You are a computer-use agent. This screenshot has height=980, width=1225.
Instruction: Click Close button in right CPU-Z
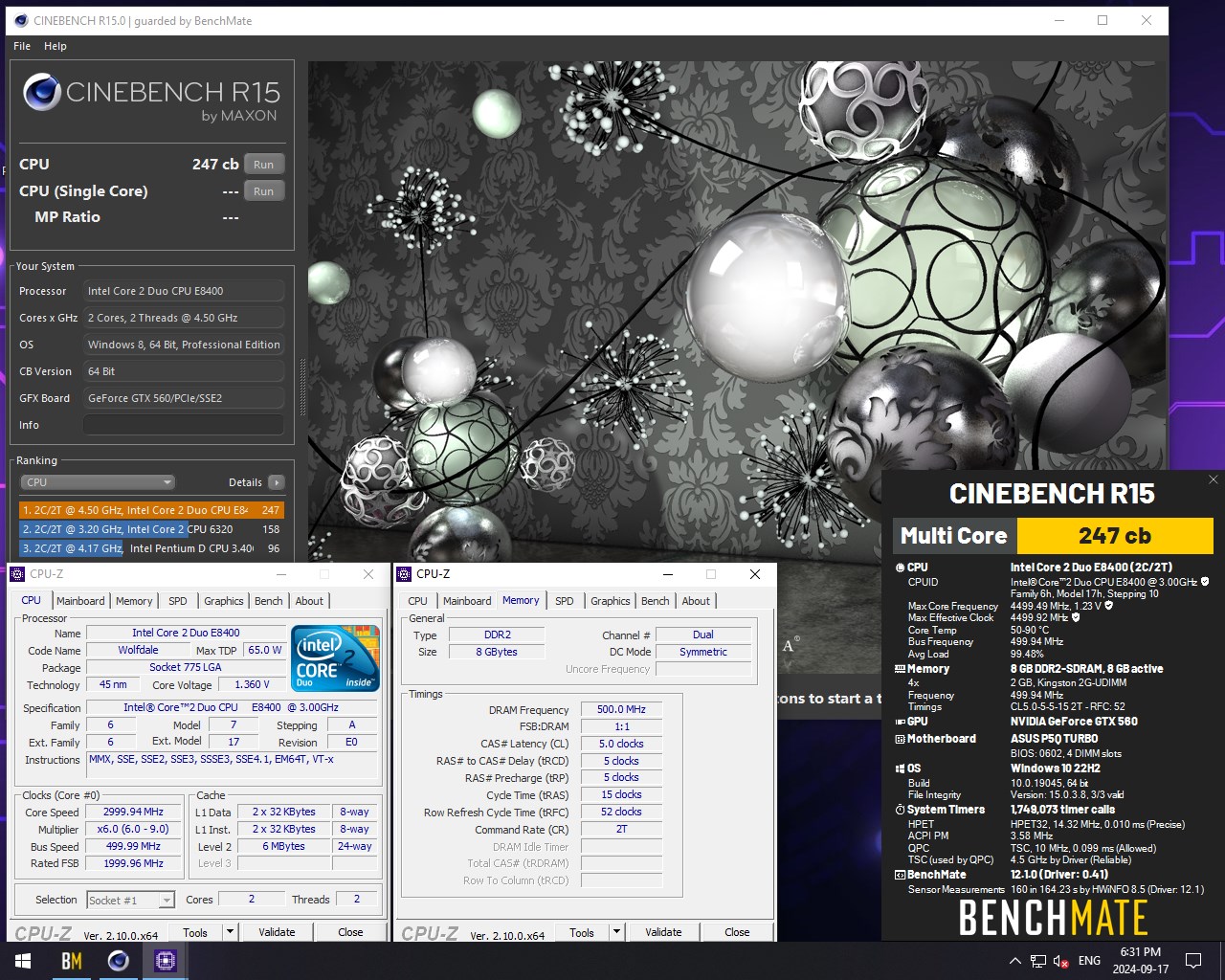[x=737, y=932]
